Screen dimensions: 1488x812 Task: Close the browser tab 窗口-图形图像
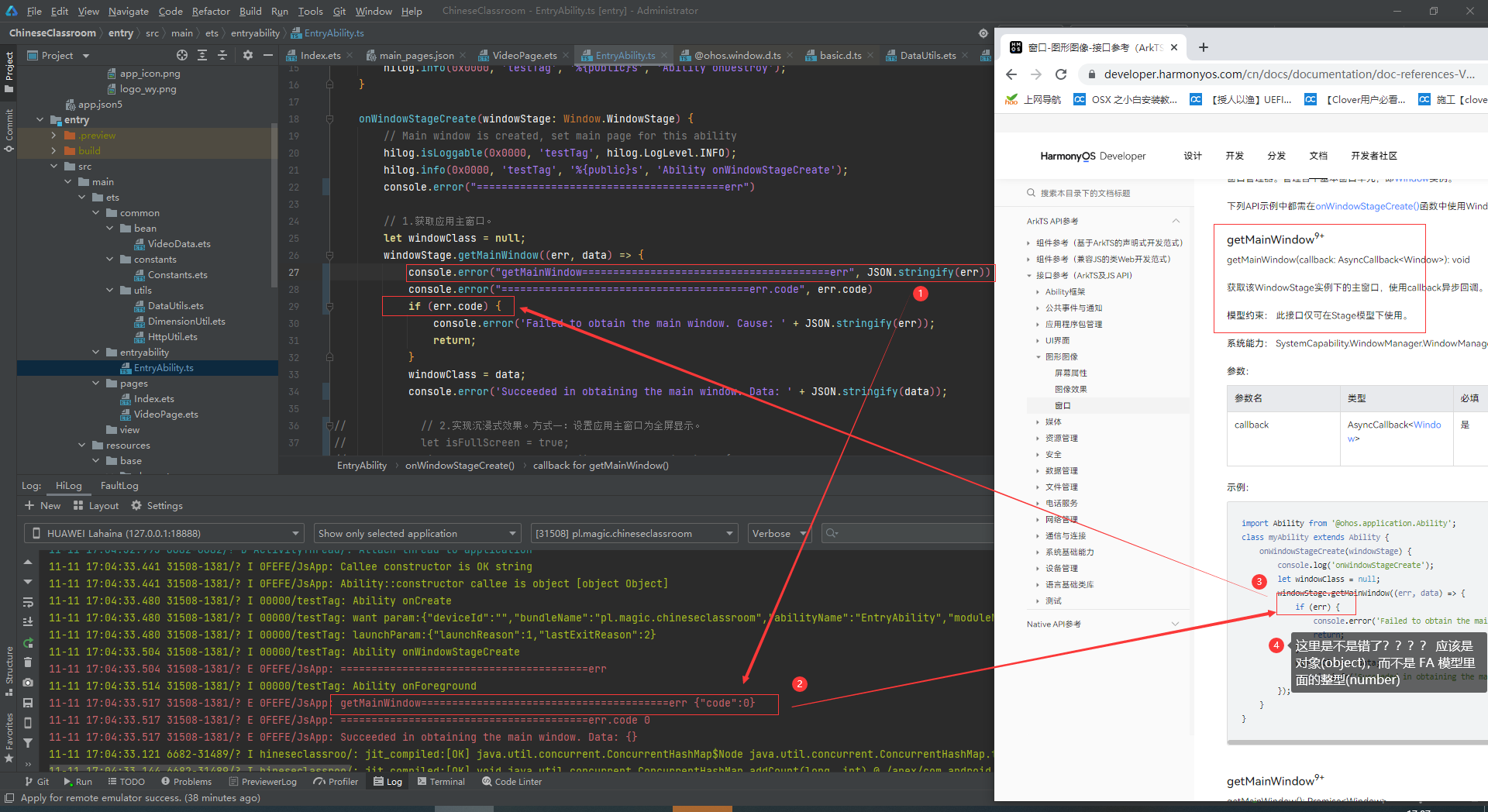click(1174, 47)
